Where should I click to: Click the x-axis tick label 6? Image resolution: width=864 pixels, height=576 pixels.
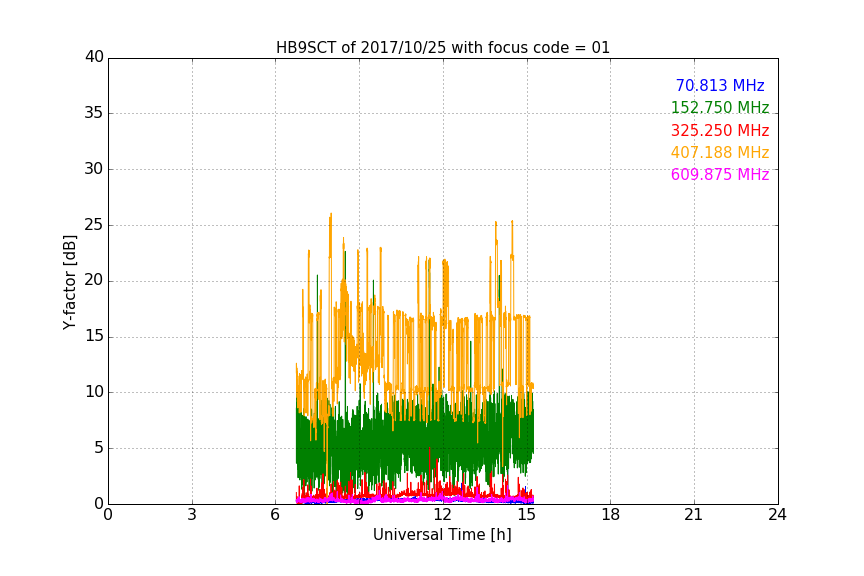click(x=276, y=515)
